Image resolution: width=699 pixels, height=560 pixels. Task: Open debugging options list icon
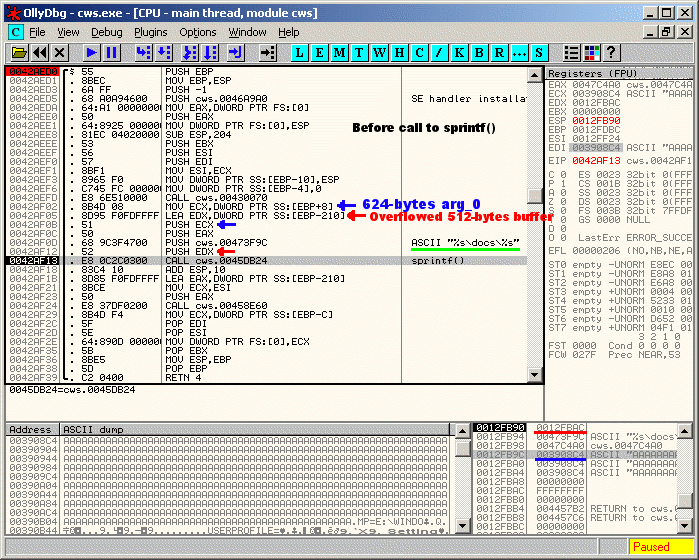click(x=572, y=53)
